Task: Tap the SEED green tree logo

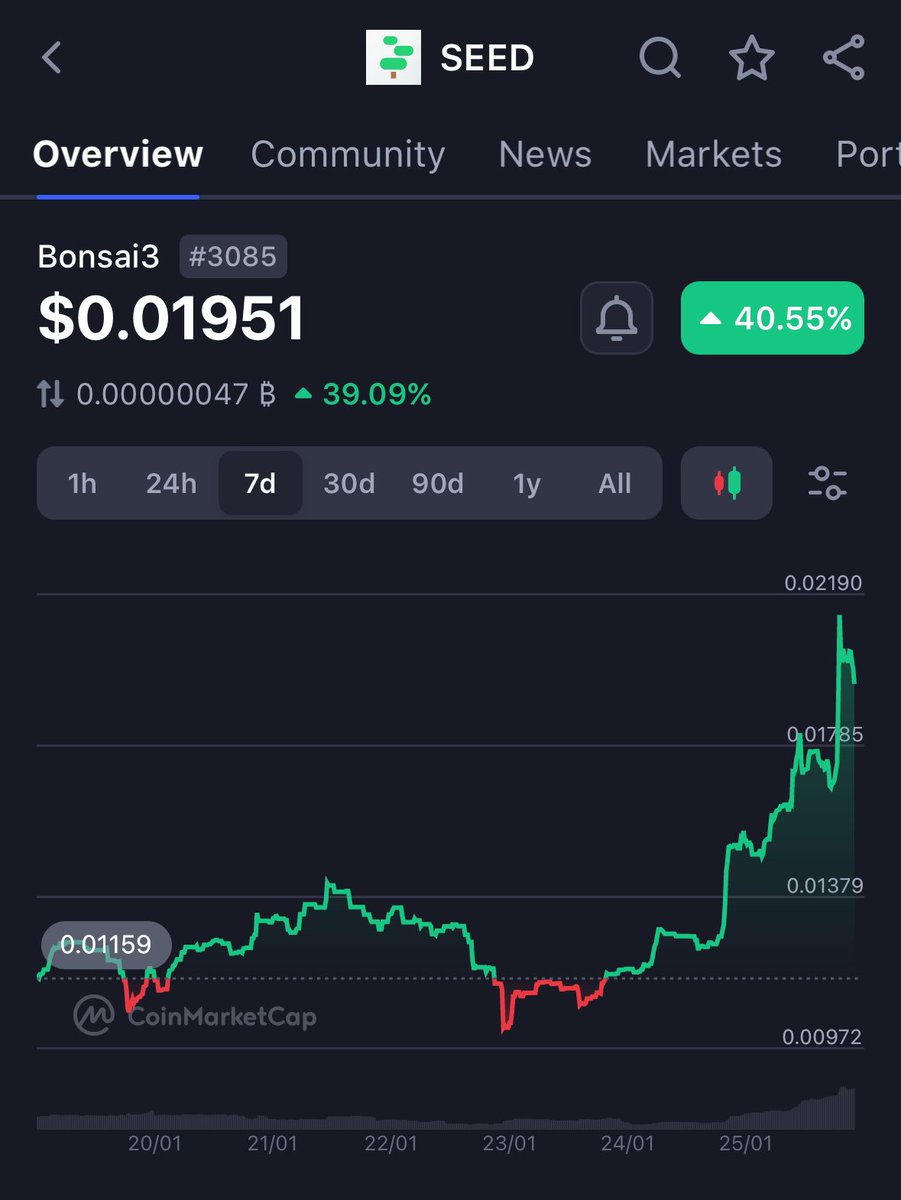Action: click(x=393, y=58)
